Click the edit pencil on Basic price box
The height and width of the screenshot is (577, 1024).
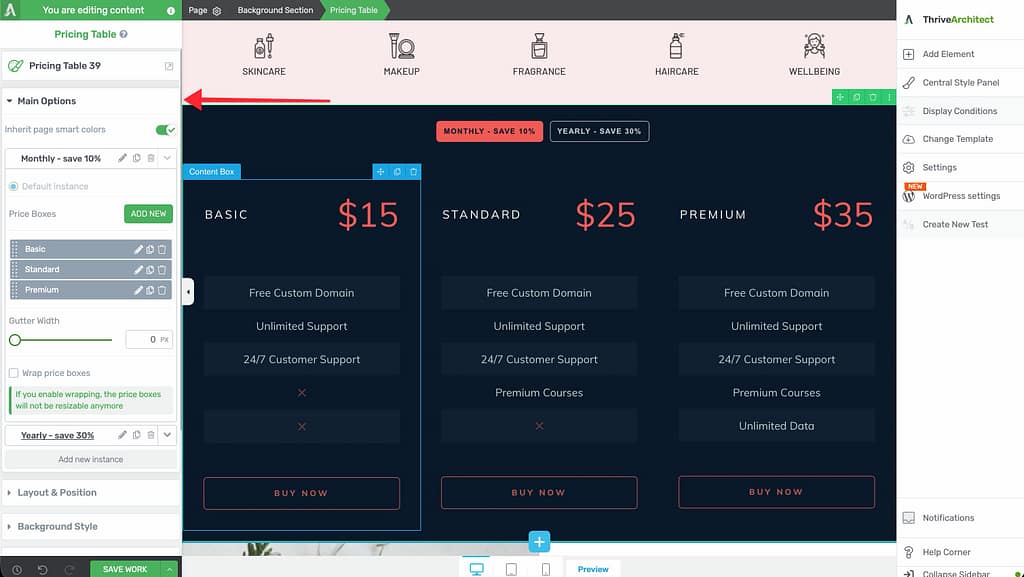click(139, 249)
